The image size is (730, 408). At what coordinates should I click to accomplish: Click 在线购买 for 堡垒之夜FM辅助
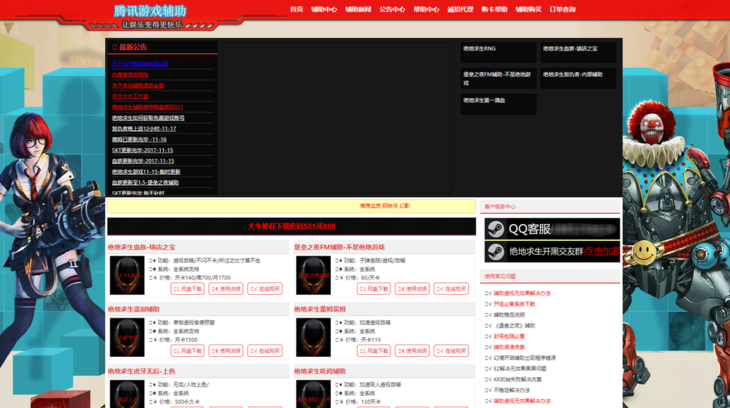click(x=451, y=289)
